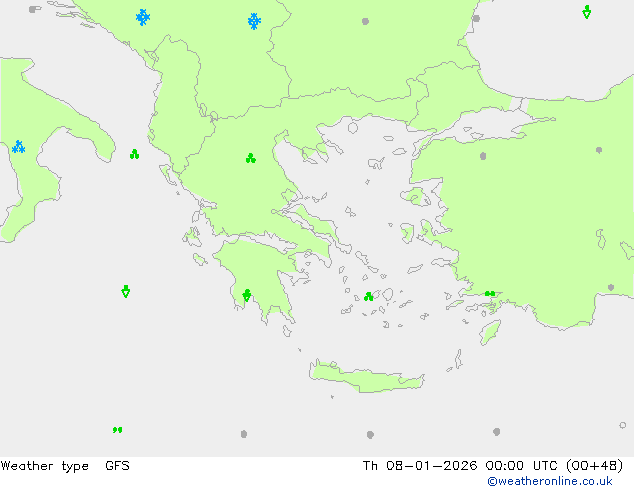Click the '00:00 UTC' time text
The image size is (634, 490).
tap(522, 466)
